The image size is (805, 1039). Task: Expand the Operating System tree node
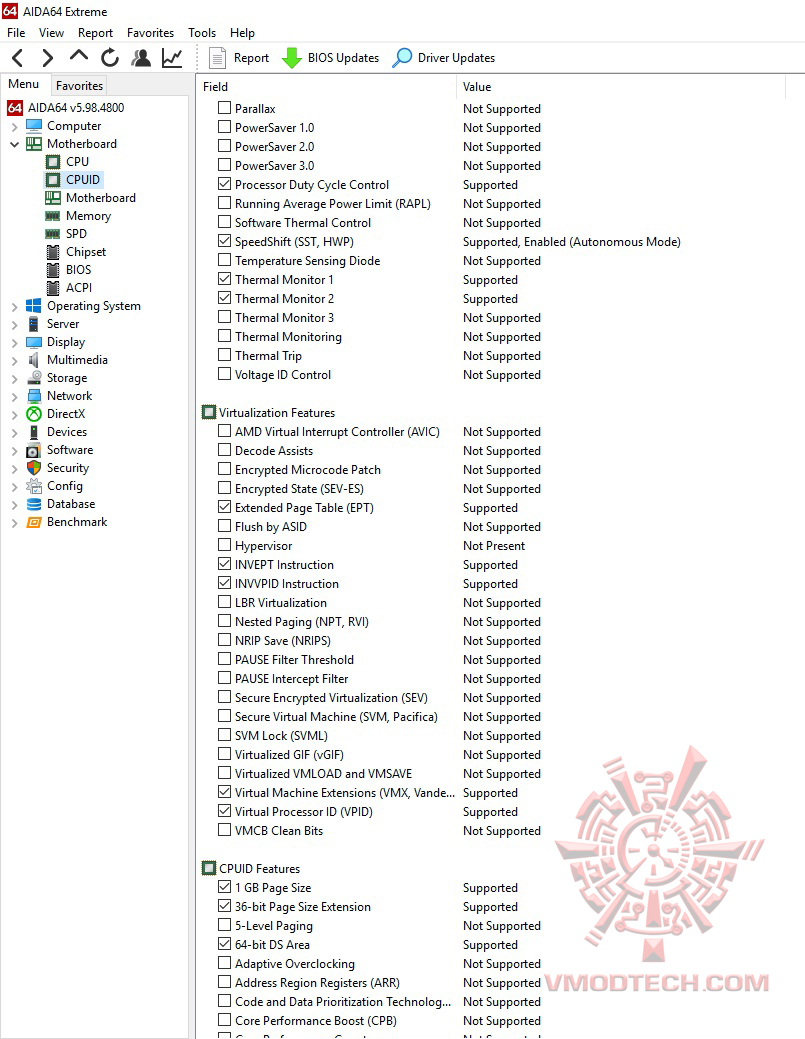pyautogui.click(x=14, y=306)
